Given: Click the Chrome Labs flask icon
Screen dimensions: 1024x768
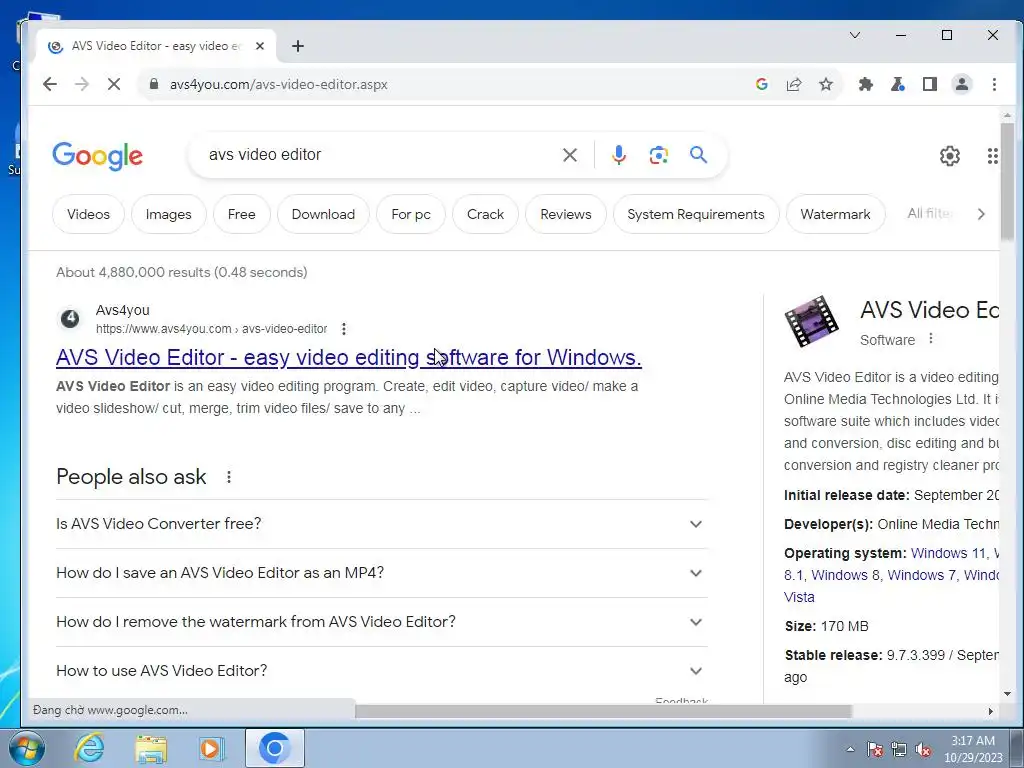Looking at the screenshot, I should (898, 84).
